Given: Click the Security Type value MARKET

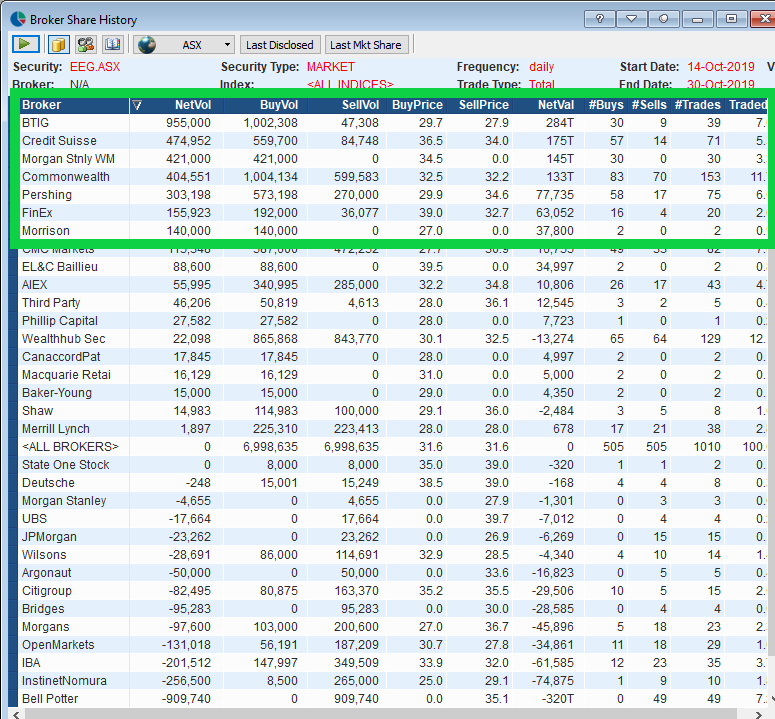Looking at the screenshot, I should 331,67.
